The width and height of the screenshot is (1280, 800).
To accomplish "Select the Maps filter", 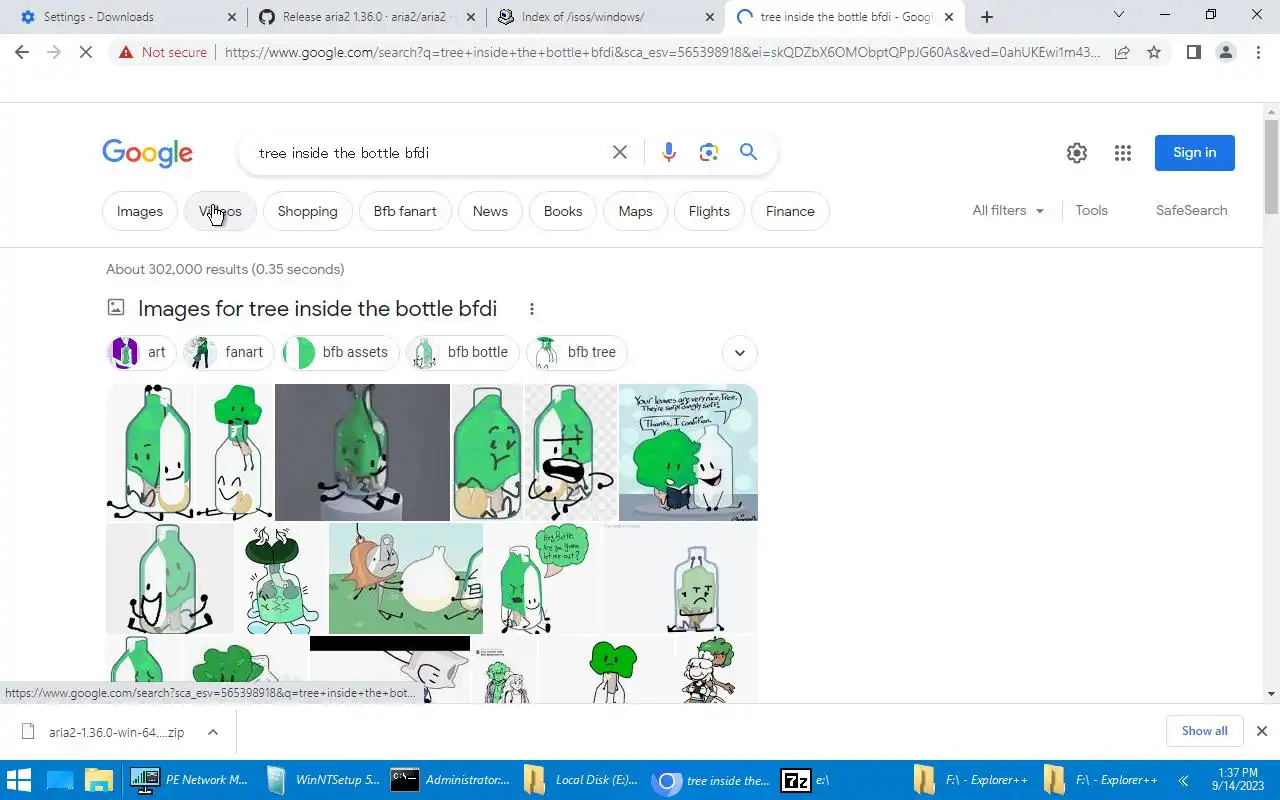I will coord(635,211).
